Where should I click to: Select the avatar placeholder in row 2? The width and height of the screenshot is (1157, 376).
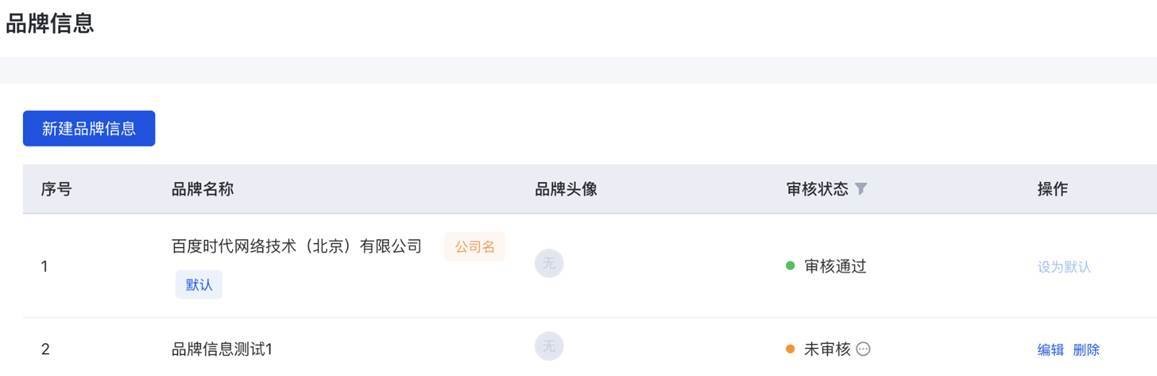[x=549, y=347]
